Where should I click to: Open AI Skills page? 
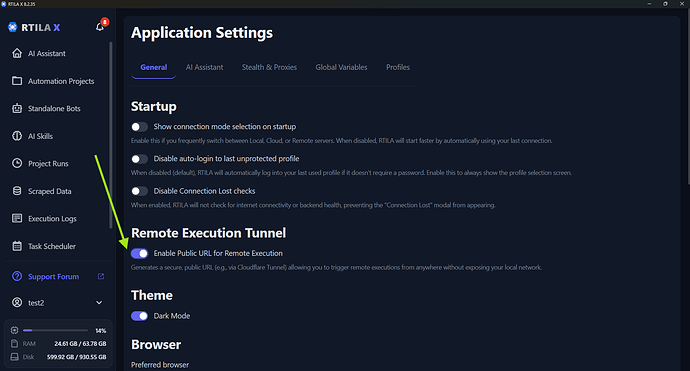[x=40, y=136]
